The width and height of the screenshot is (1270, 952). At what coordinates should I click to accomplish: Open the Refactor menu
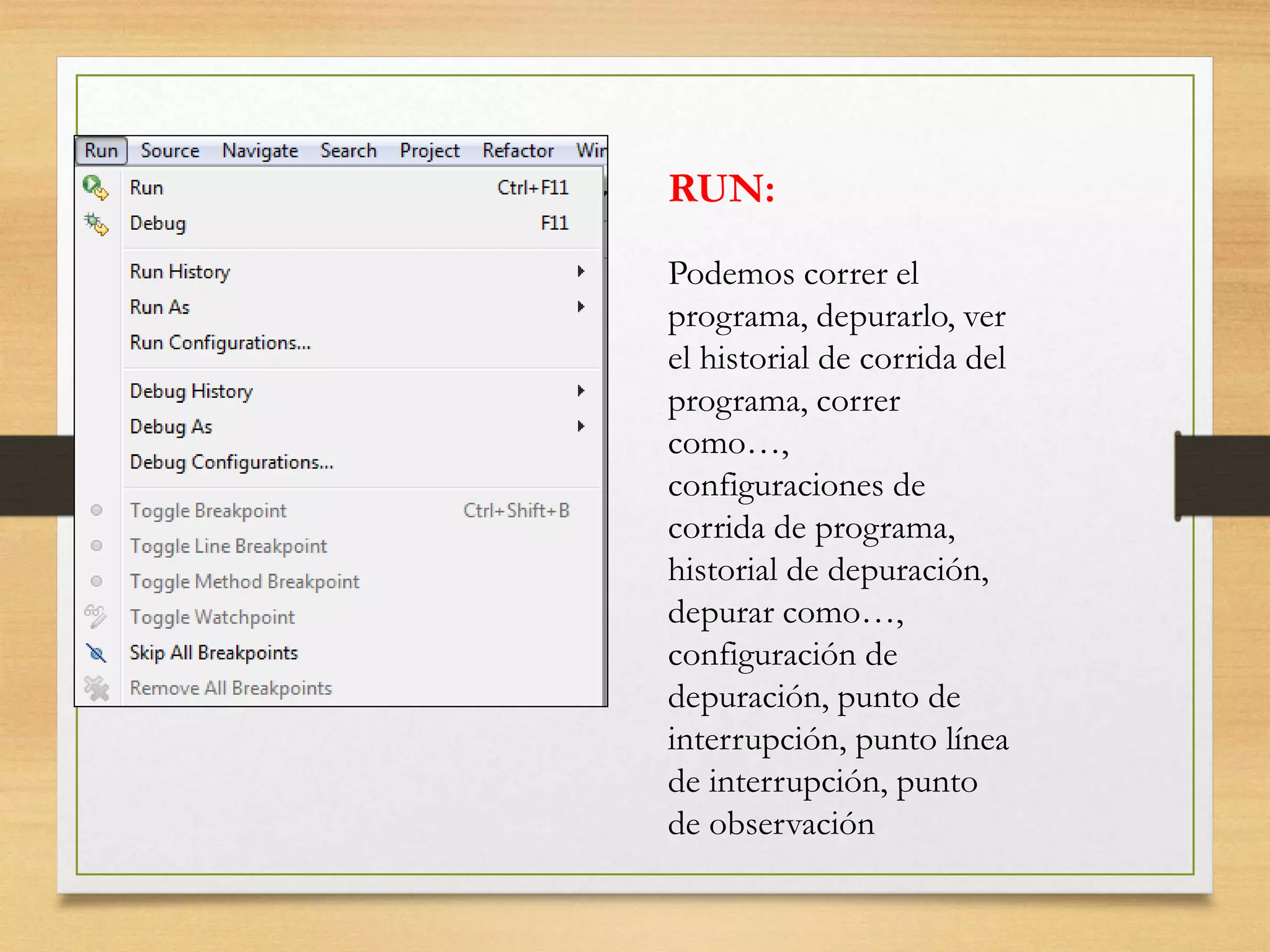(x=518, y=151)
